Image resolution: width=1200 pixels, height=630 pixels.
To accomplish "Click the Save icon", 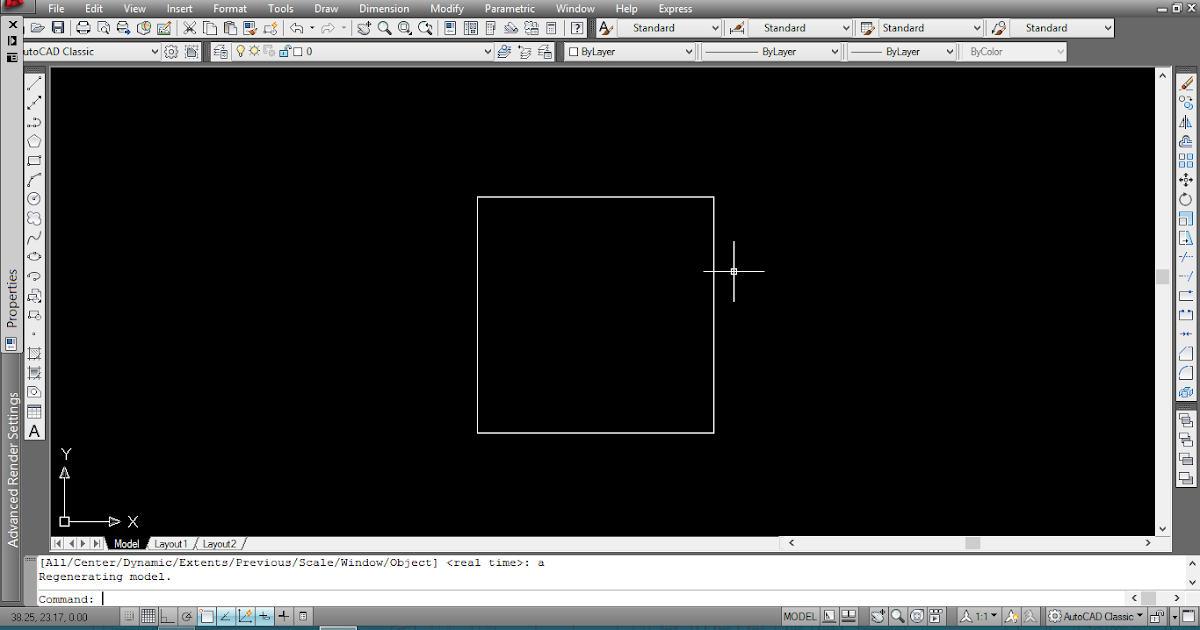I will tap(58, 28).
